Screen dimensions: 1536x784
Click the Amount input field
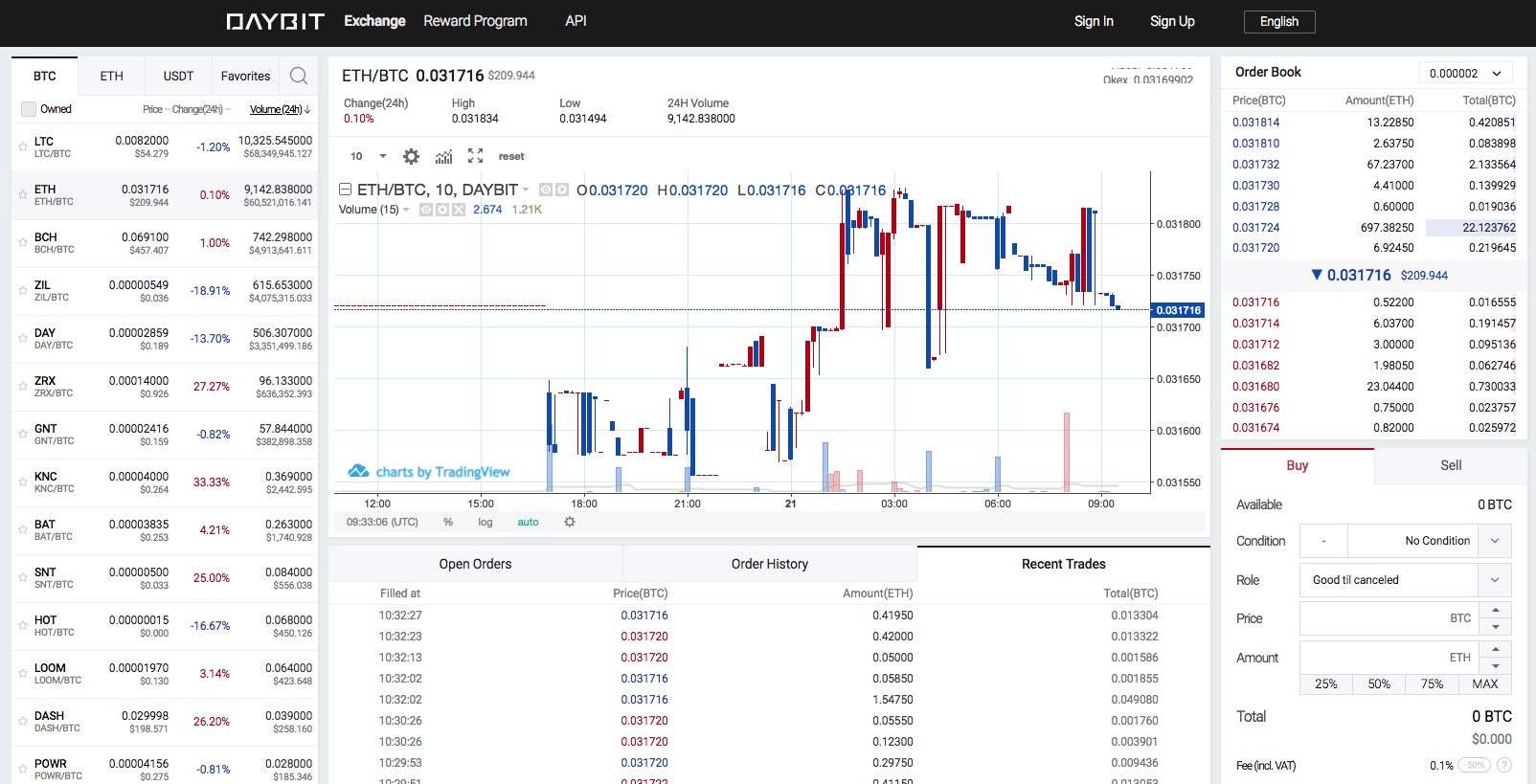click(1389, 658)
